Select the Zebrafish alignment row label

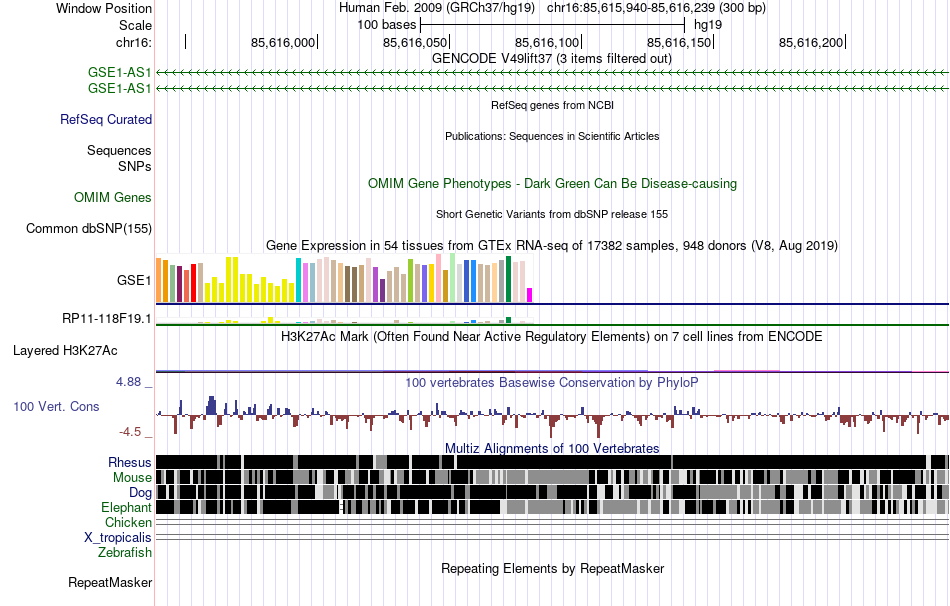pos(125,552)
